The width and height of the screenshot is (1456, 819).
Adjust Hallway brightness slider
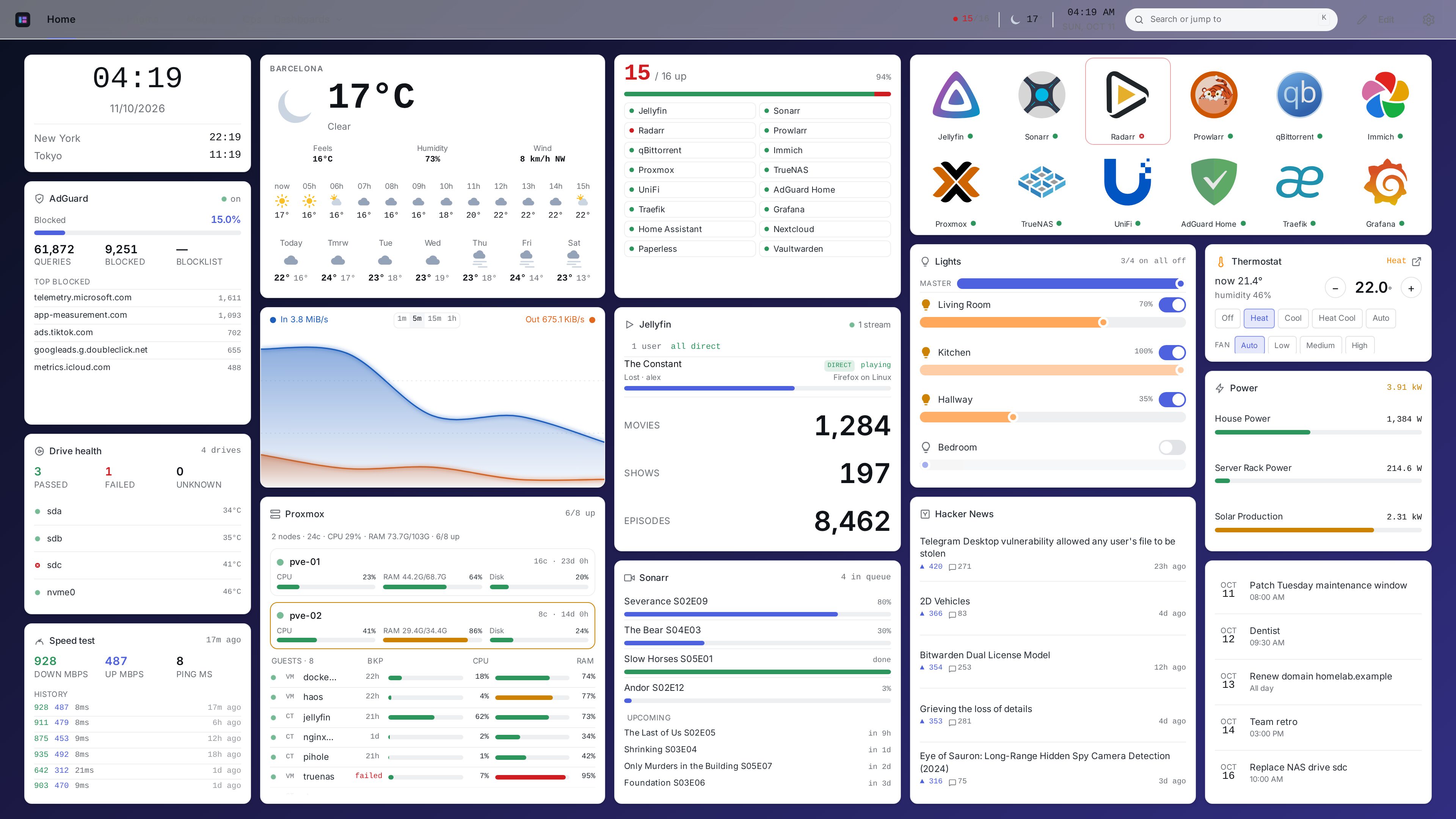tap(1053, 417)
